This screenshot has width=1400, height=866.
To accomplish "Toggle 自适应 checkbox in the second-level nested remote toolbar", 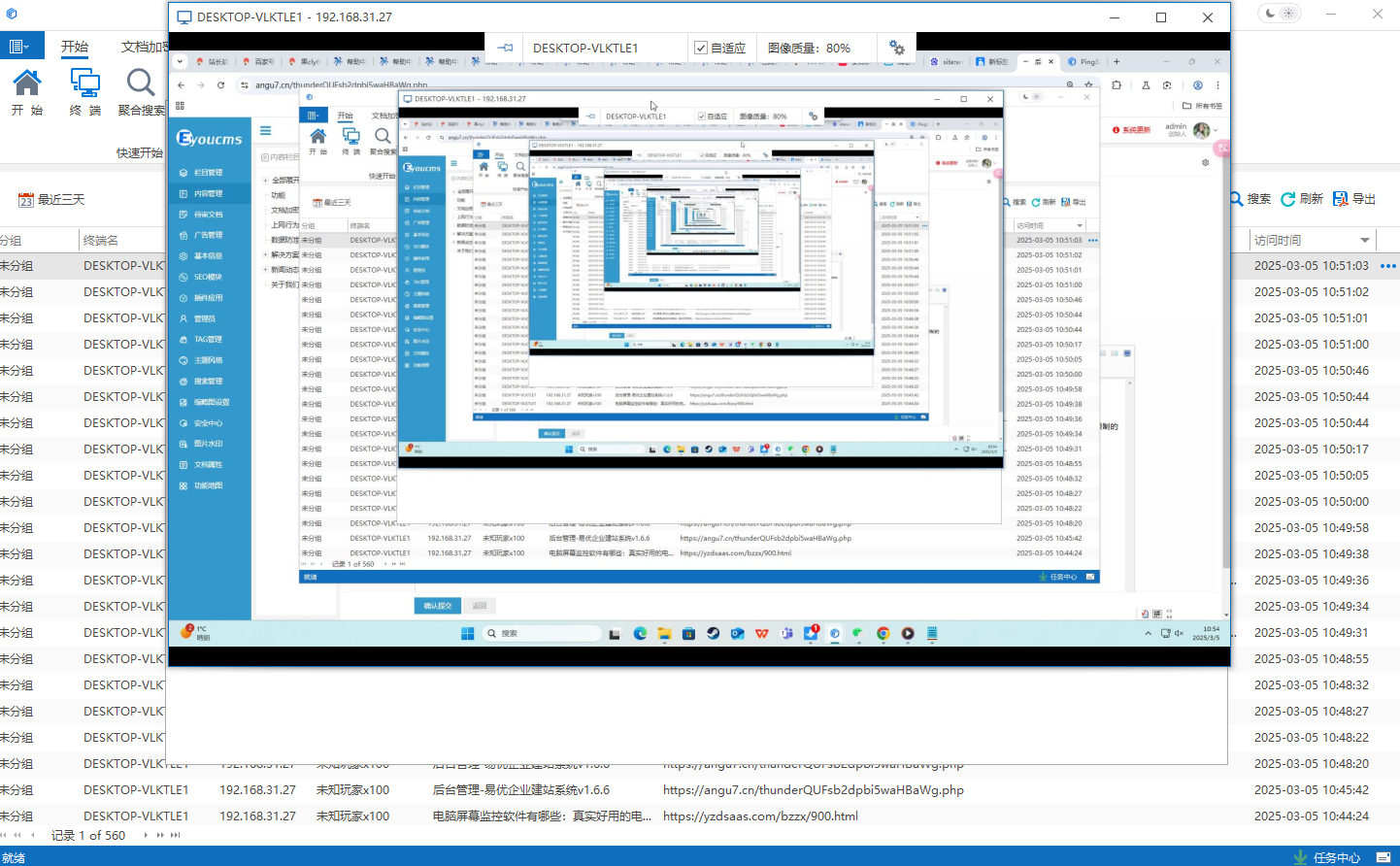I will (x=702, y=117).
